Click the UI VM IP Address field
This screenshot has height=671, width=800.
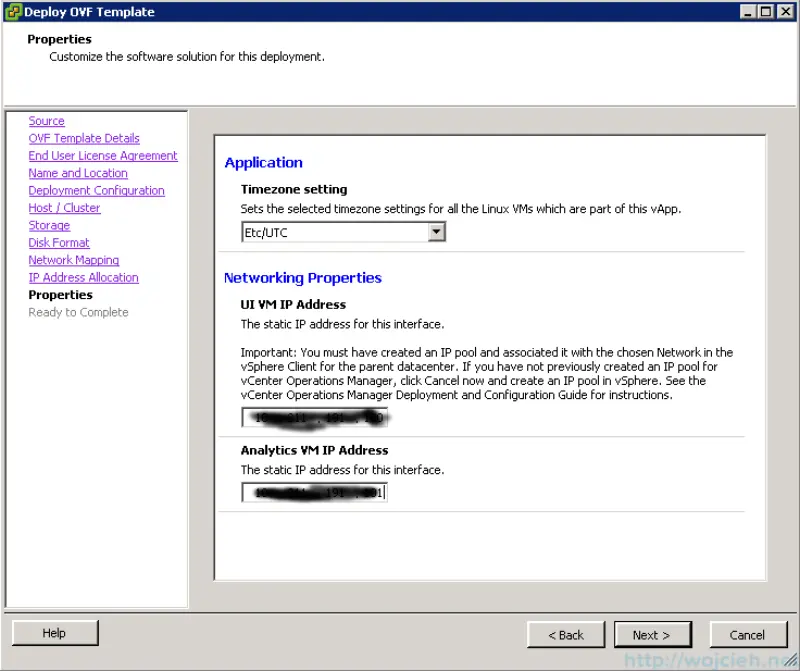pyautogui.click(x=314, y=417)
